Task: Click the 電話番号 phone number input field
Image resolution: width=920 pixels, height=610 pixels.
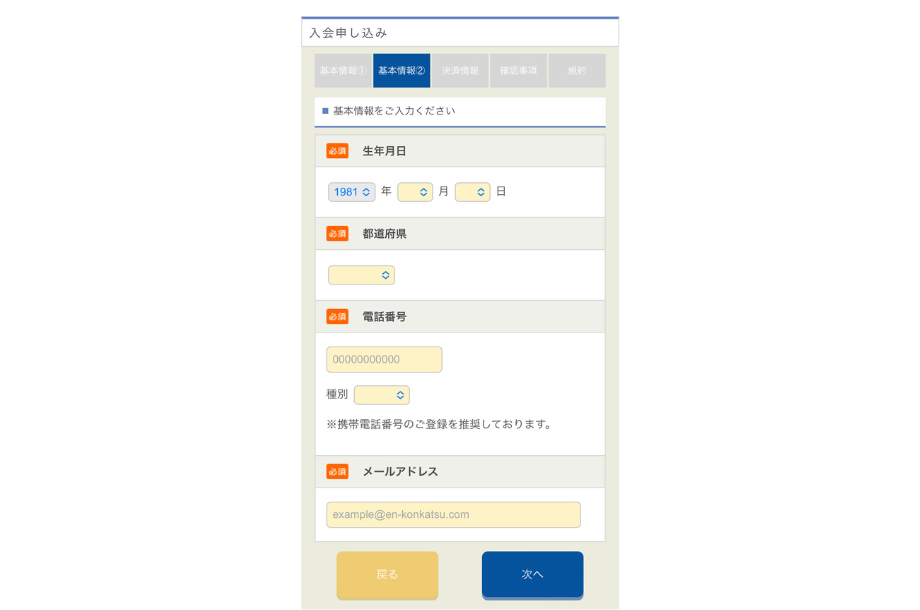Action: pyautogui.click(x=384, y=360)
